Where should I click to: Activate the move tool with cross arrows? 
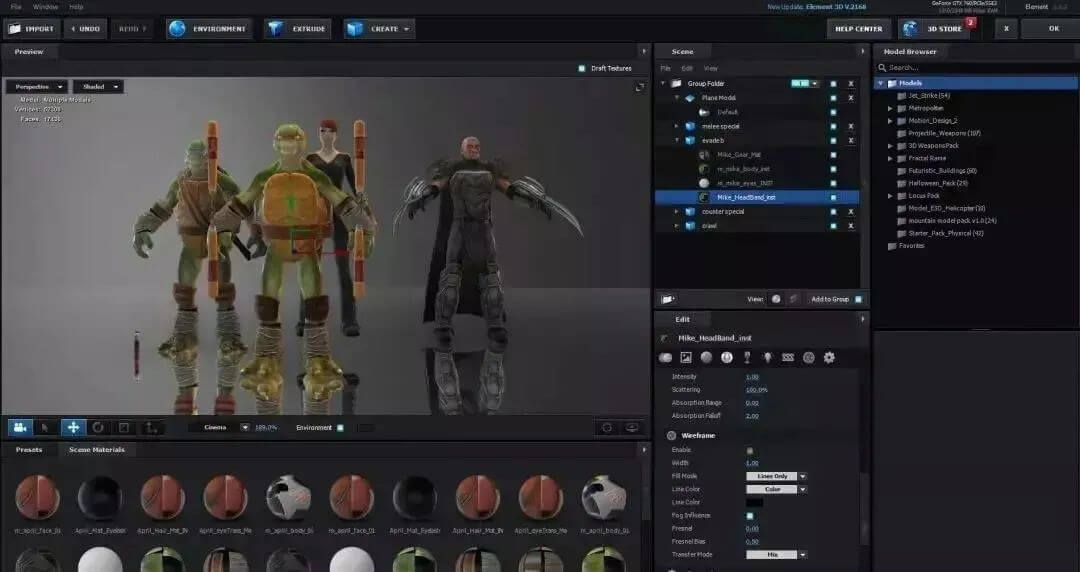coord(73,428)
